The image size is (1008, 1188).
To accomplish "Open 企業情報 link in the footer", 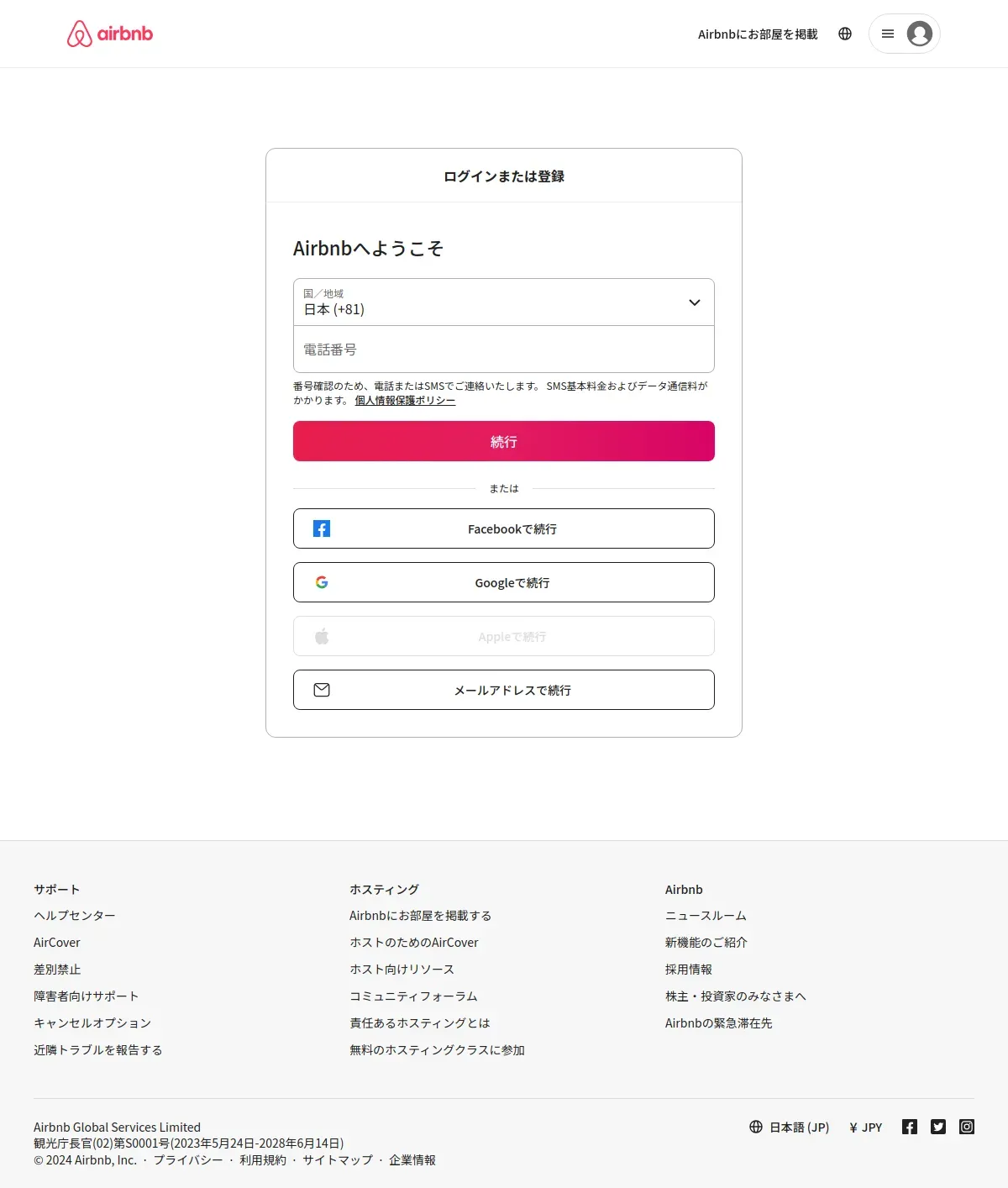I will [x=412, y=1160].
